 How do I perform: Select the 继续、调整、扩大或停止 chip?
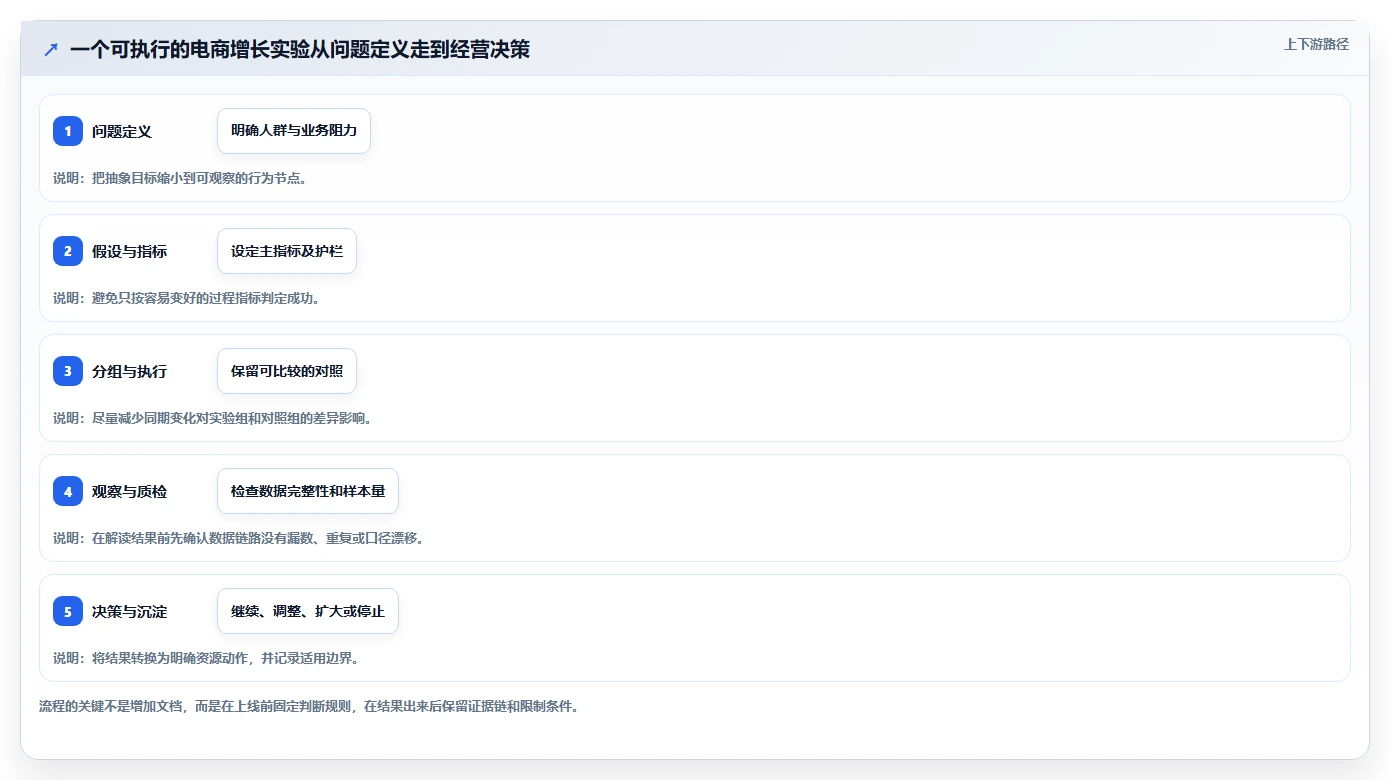[x=308, y=611]
